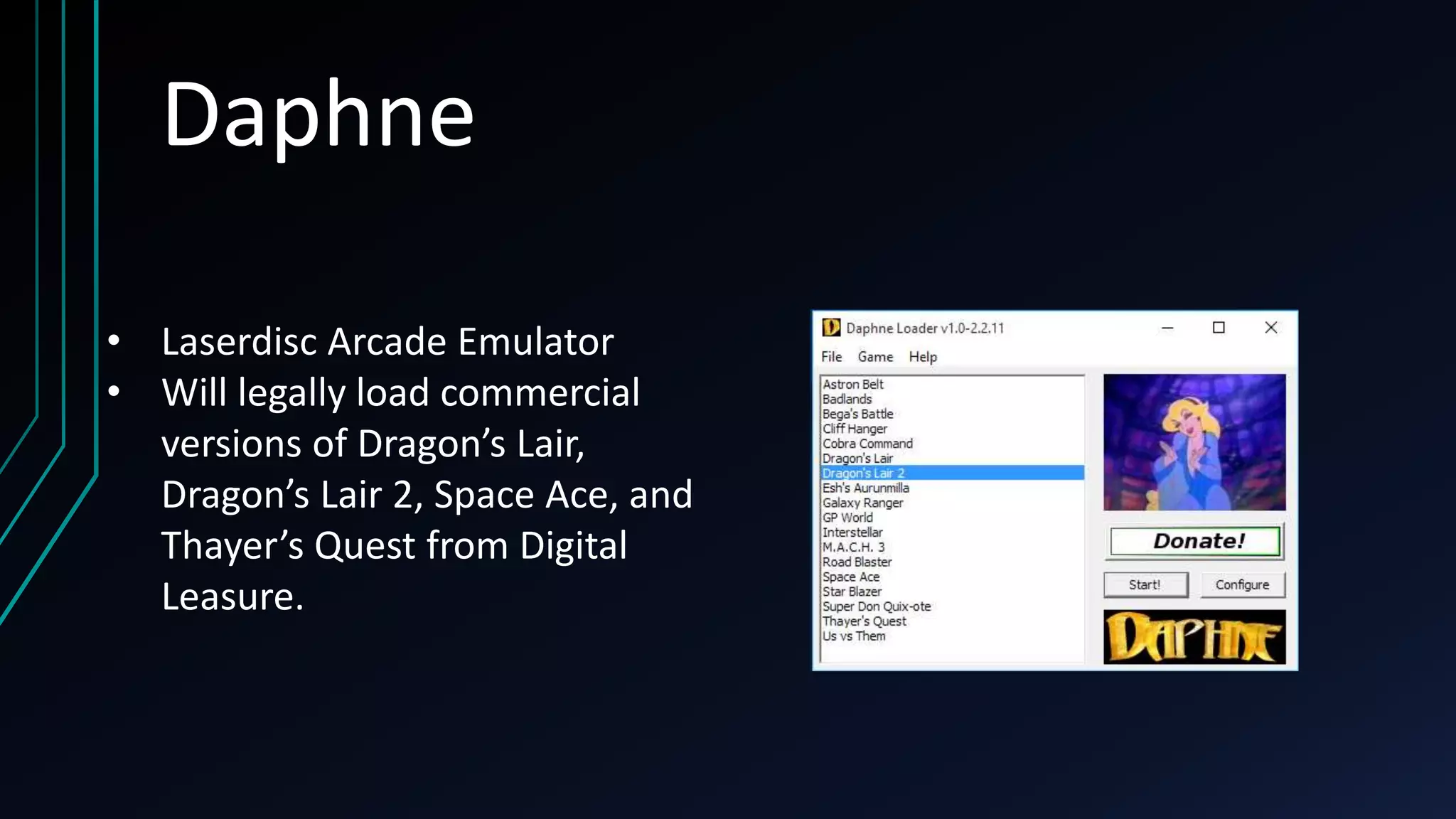1456x819 pixels.
Task: Click the Start! button
Action: [x=1145, y=584]
